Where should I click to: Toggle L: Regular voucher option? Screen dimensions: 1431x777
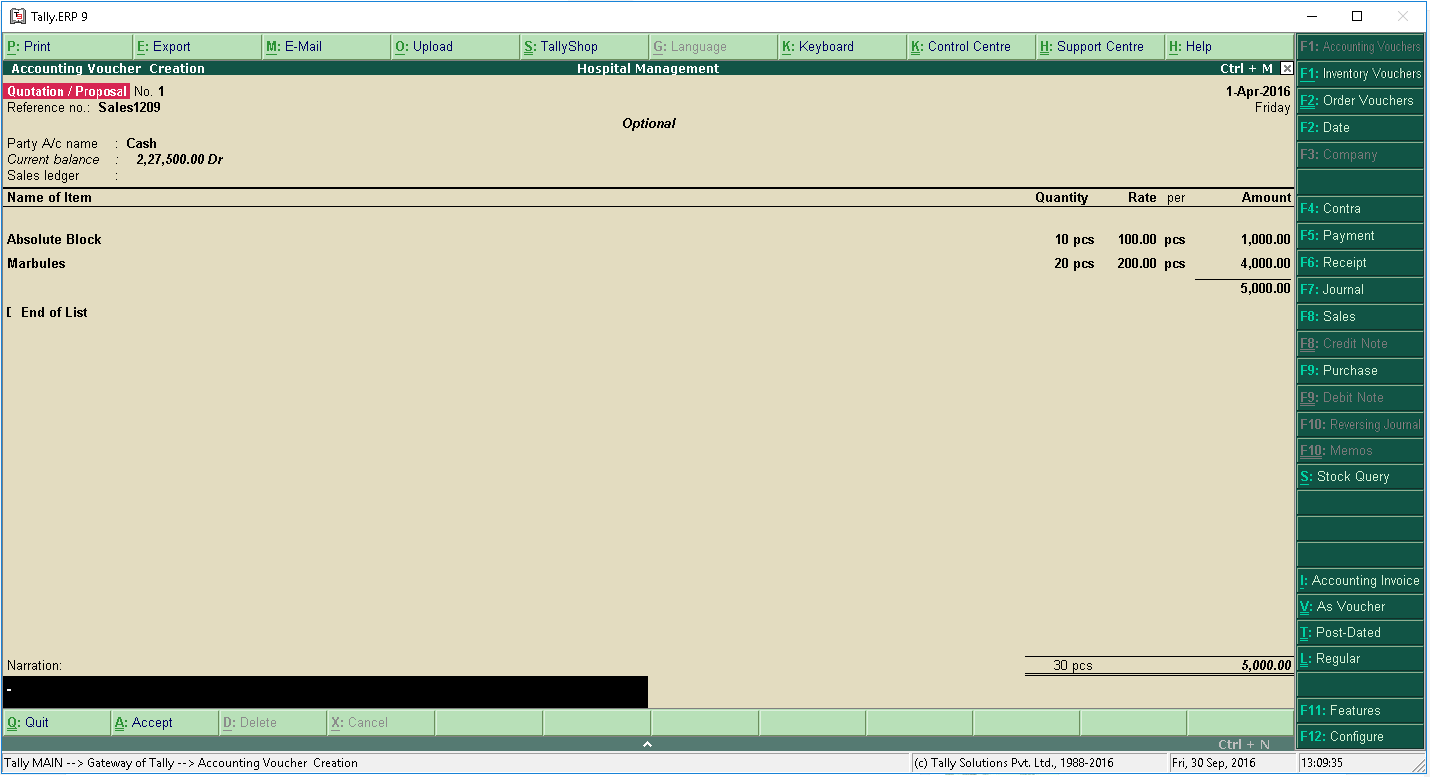(x=1360, y=659)
